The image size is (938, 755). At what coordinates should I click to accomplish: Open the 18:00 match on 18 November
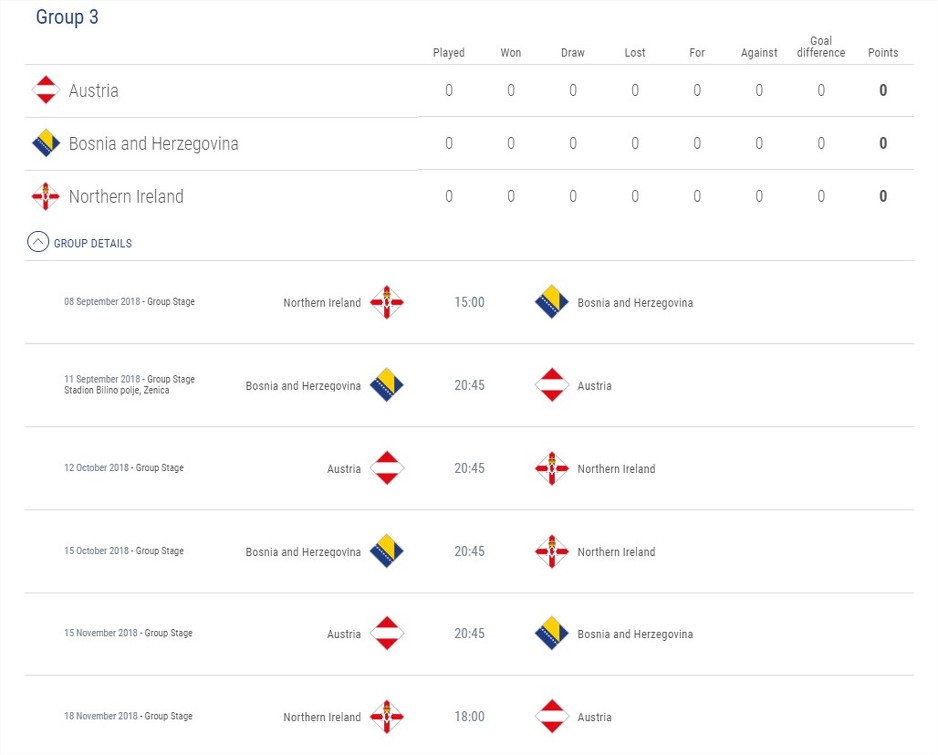469,716
